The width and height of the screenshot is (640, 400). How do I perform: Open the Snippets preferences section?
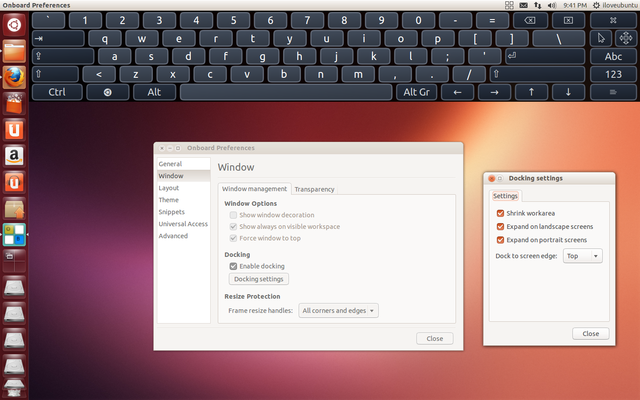(x=184, y=212)
